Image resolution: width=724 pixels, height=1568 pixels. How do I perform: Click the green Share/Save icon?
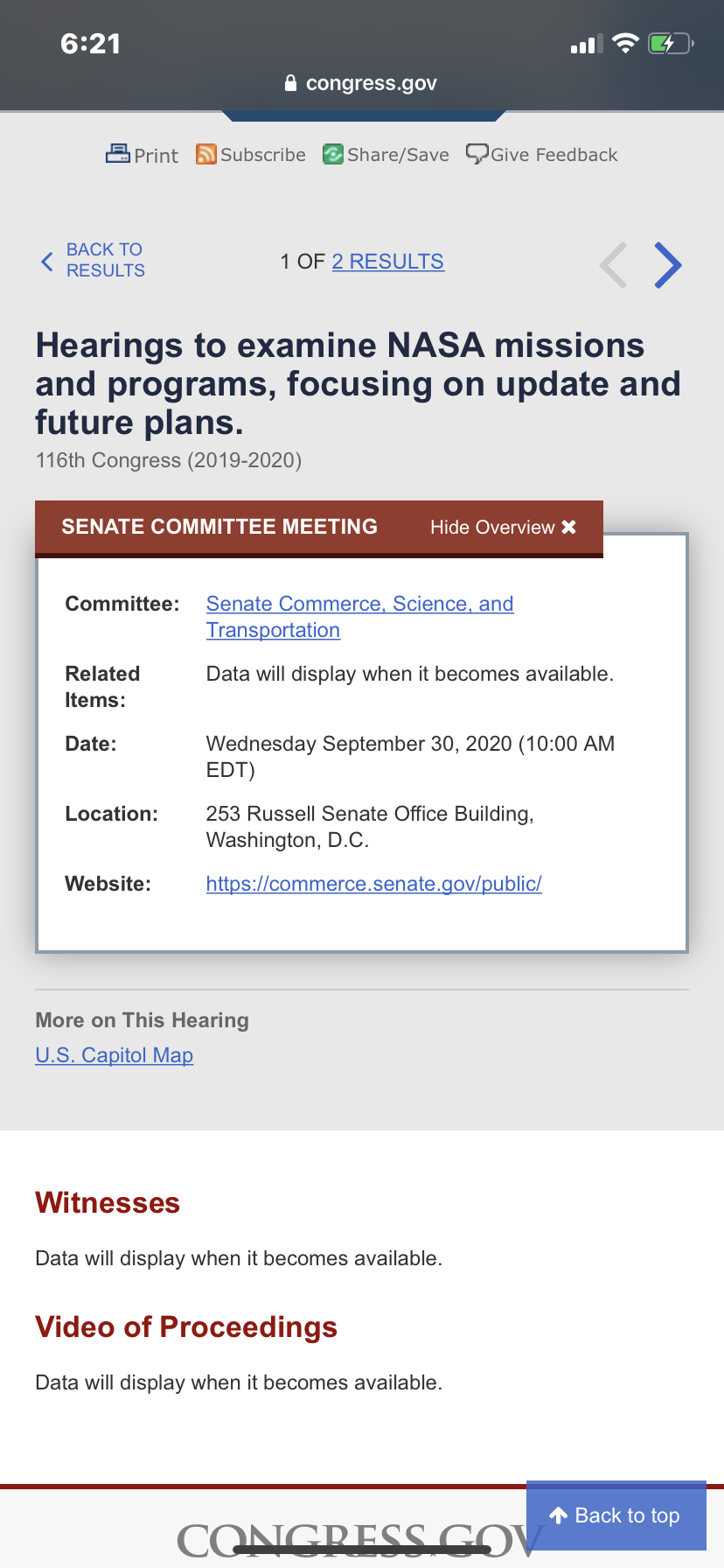(x=333, y=154)
